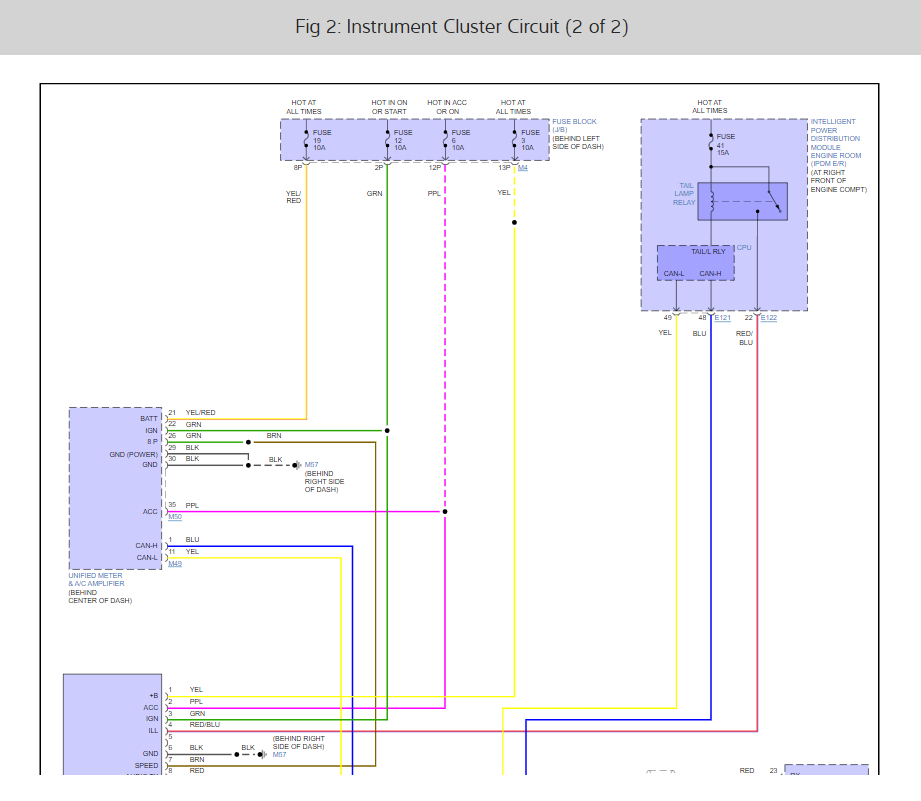Click the 8P terminal label
The height and width of the screenshot is (801, 921).
[x=298, y=168]
